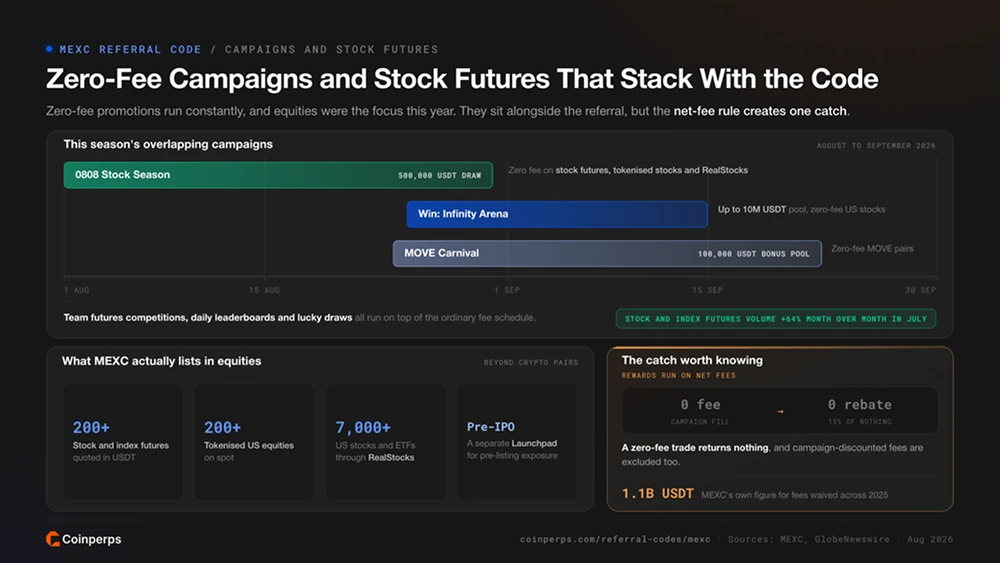Click the 1 AUG axis label
This screenshot has width=1000, height=563.
point(77,290)
